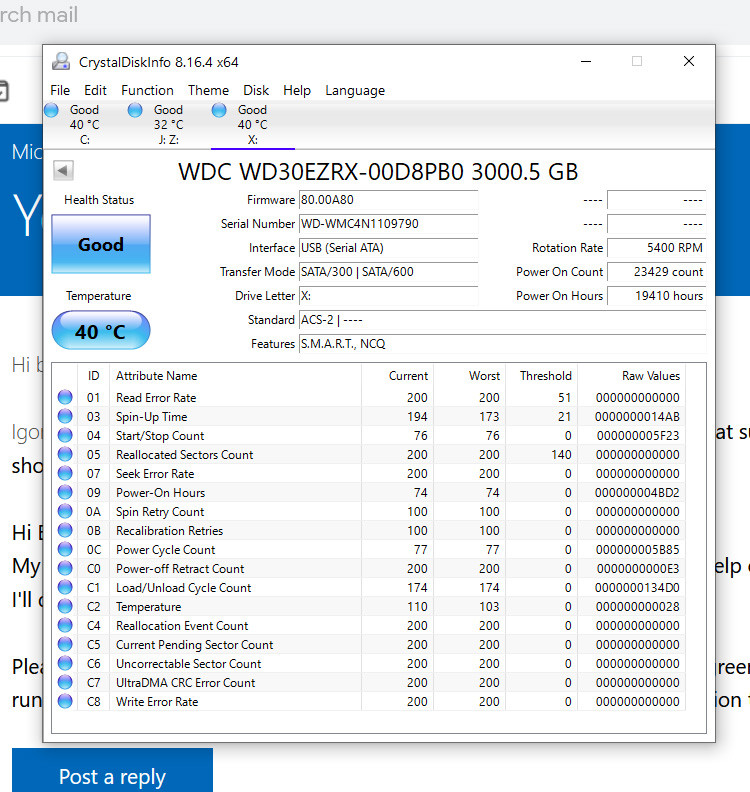Click the blue status dot for Spin-Up Time
Image resolution: width=750 pixels, height=792 pixels.
[65, 416]
